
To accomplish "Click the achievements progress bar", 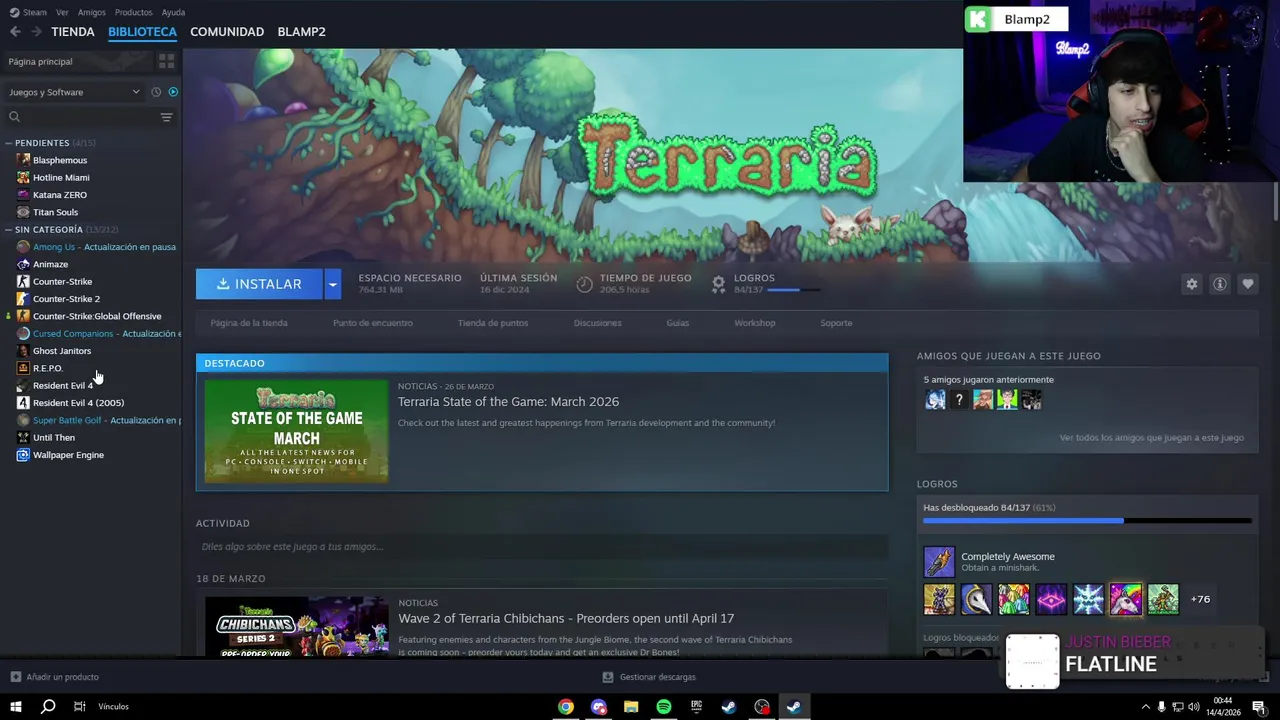I will tap(1087, 521).
